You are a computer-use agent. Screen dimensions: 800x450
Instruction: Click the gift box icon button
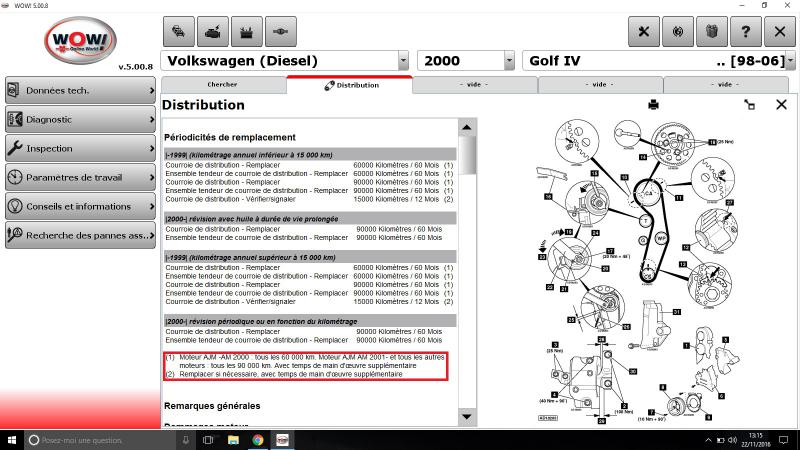[x=712, y=32]
